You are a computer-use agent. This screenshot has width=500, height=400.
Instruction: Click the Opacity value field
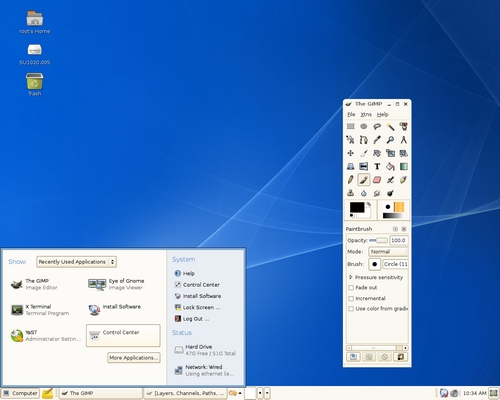398,240
